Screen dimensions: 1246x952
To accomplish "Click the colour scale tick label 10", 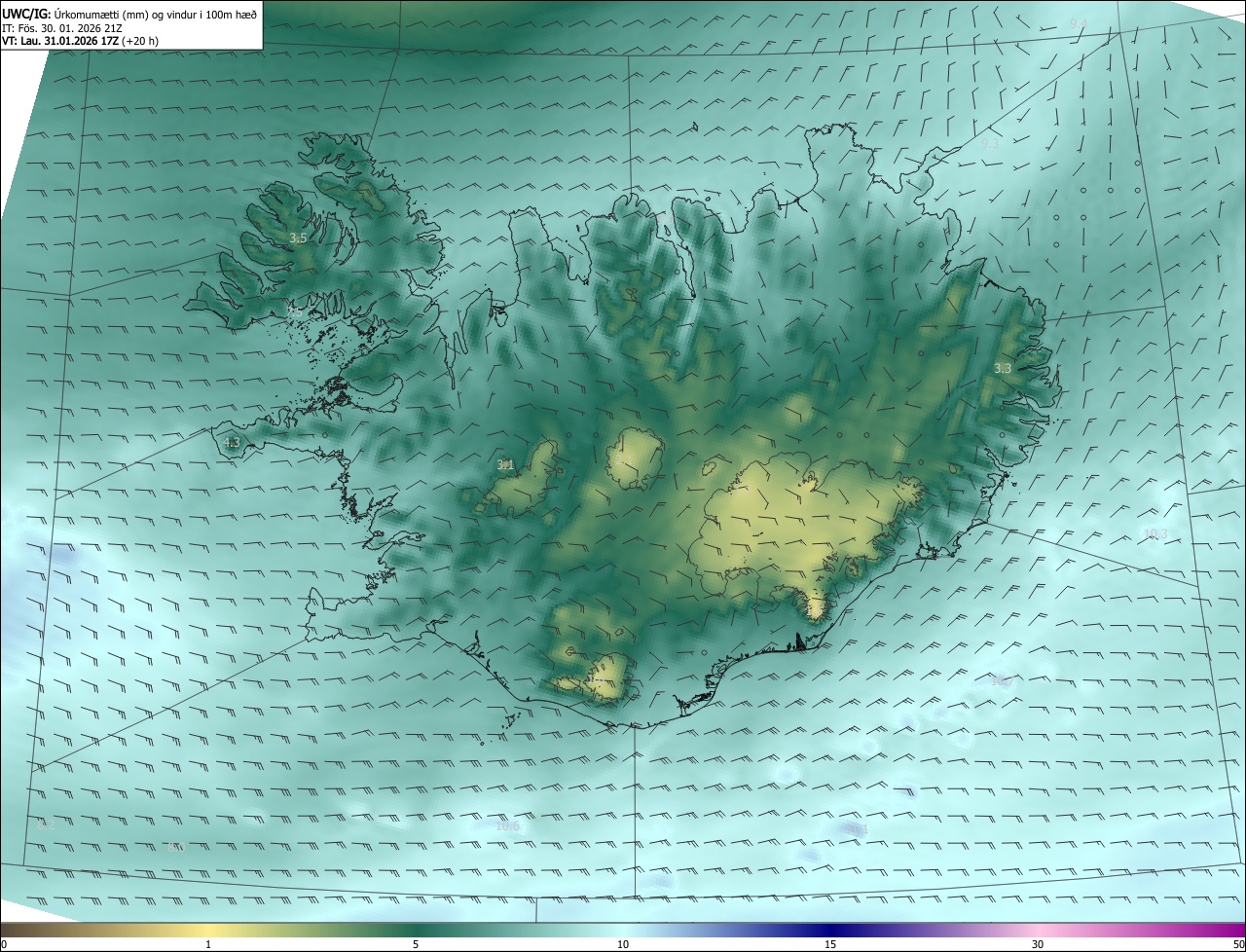I will tap(623, 944).
